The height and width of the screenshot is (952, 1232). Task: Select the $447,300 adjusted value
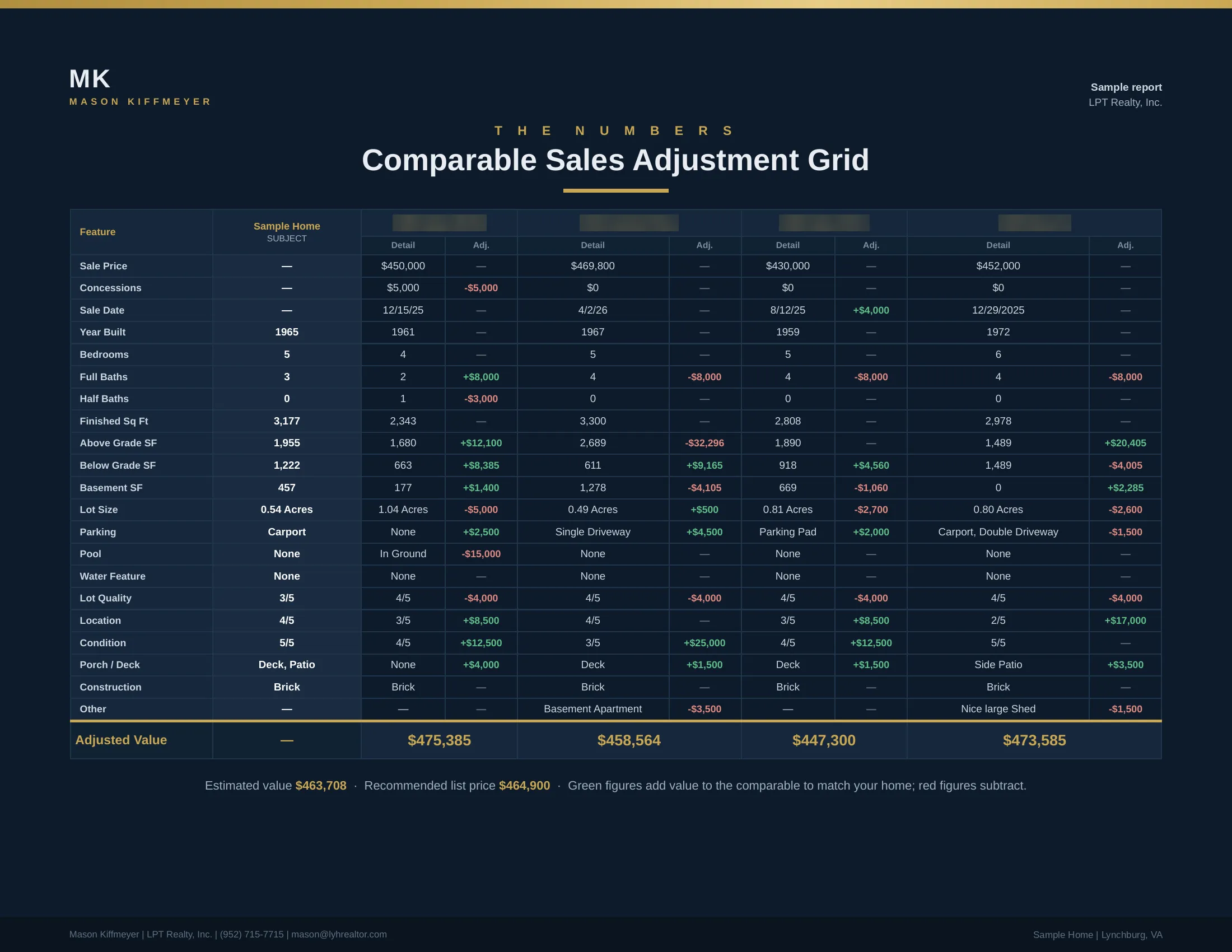(x=824, y=740)
